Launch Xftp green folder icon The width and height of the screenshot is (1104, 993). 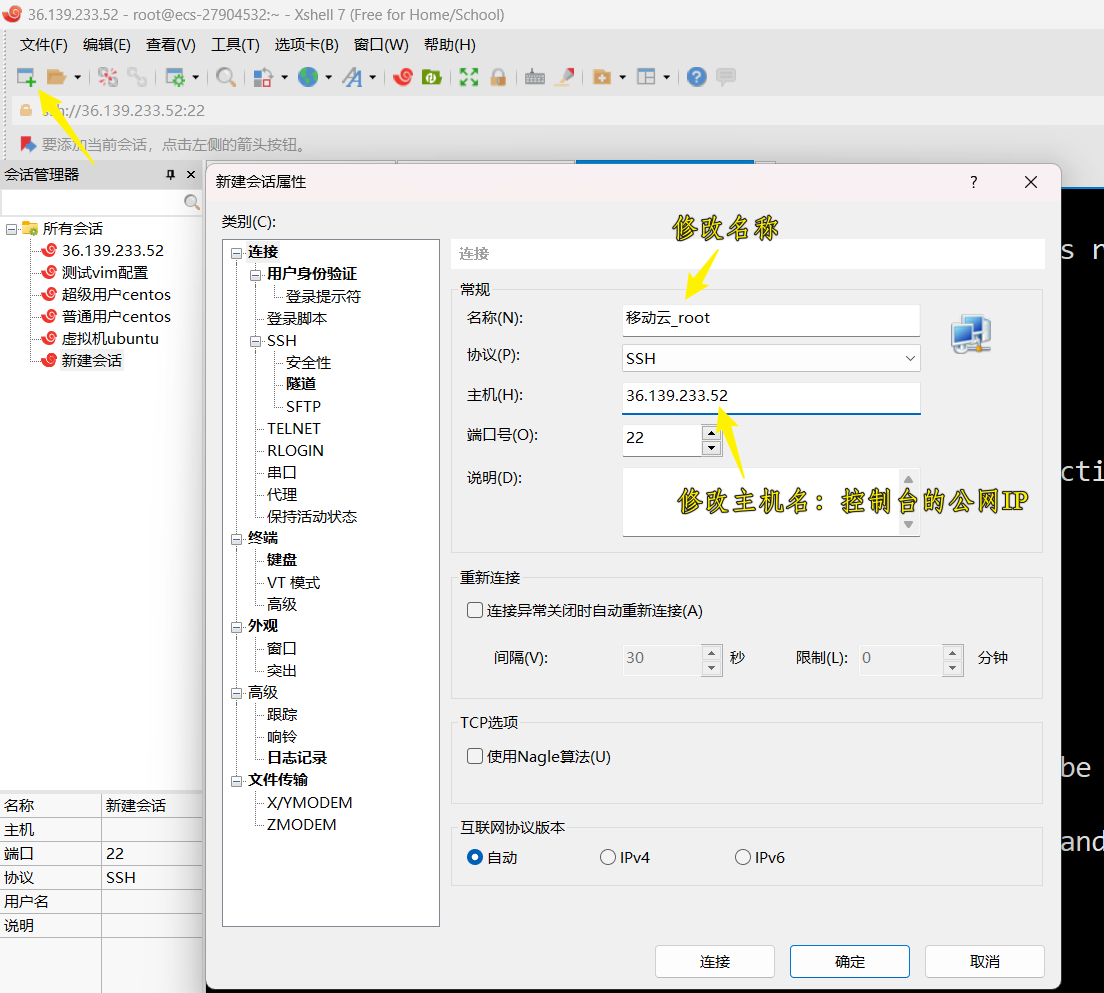coord(432,77)
